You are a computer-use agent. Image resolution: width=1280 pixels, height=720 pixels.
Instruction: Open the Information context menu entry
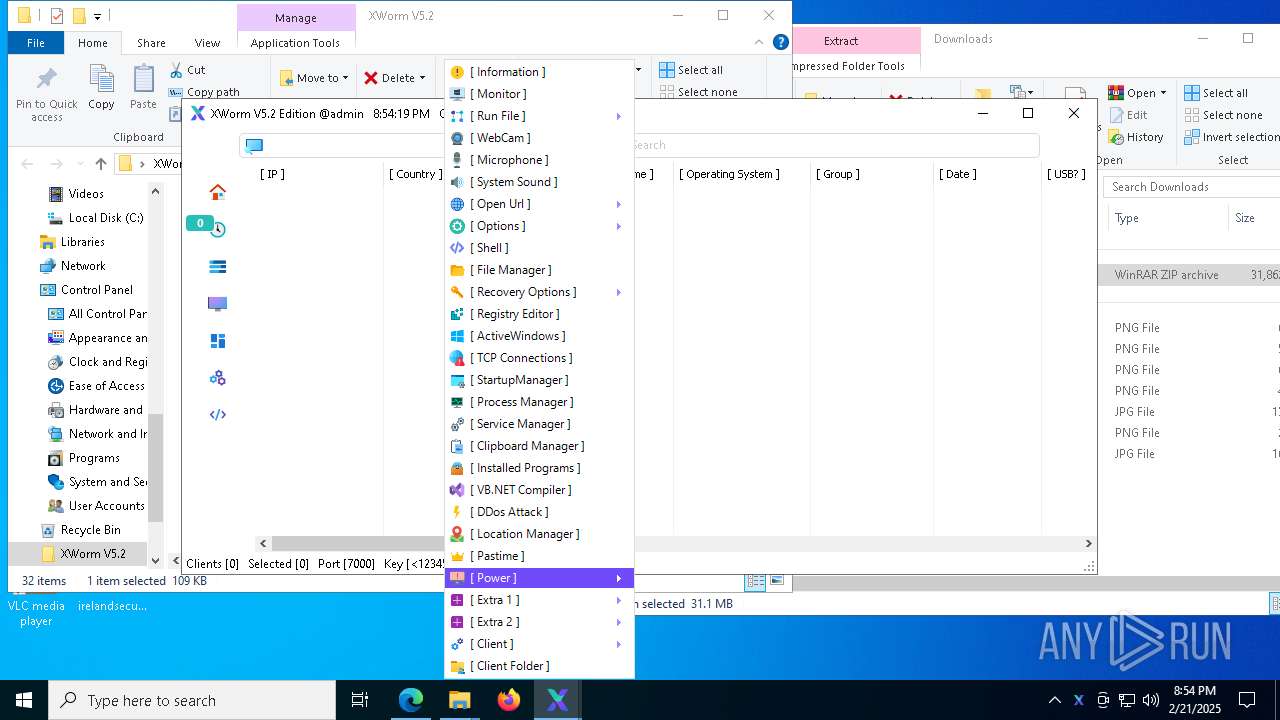(539, 72)
